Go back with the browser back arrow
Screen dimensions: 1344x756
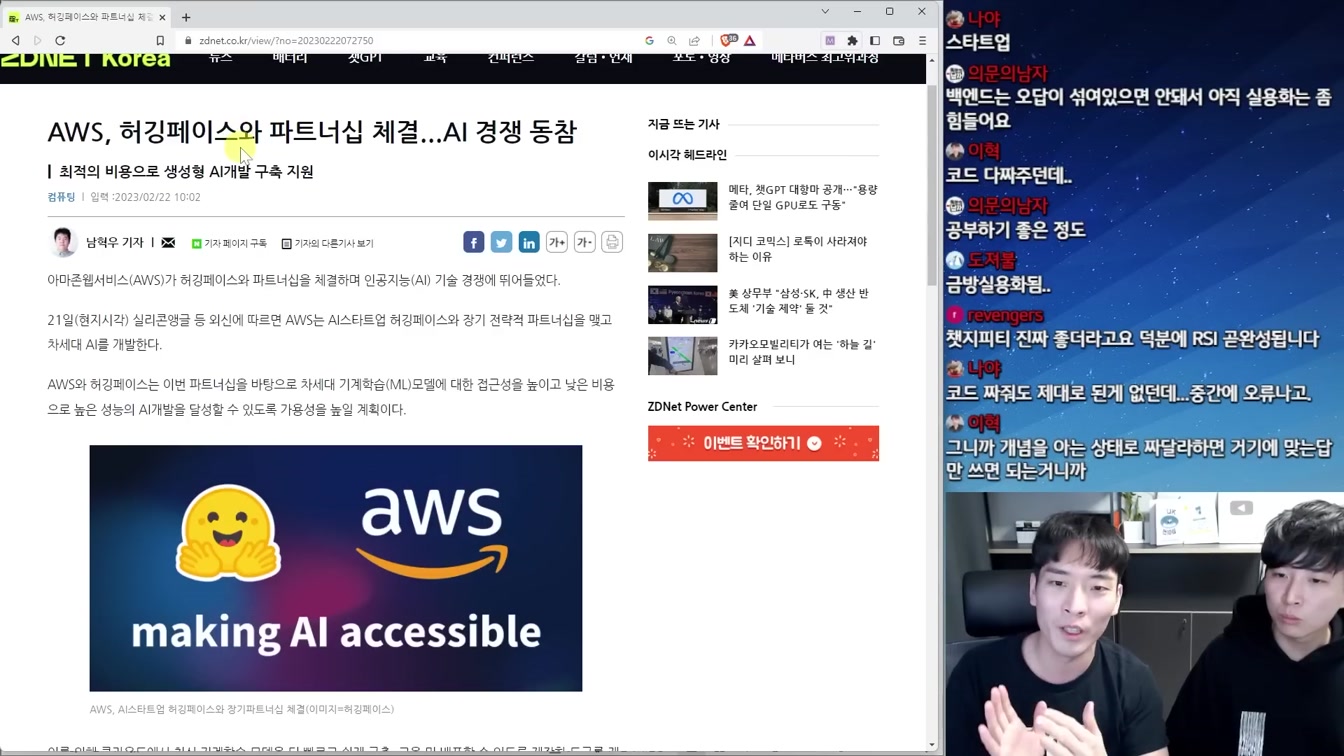pyautogui.click(x=16, y=41)
